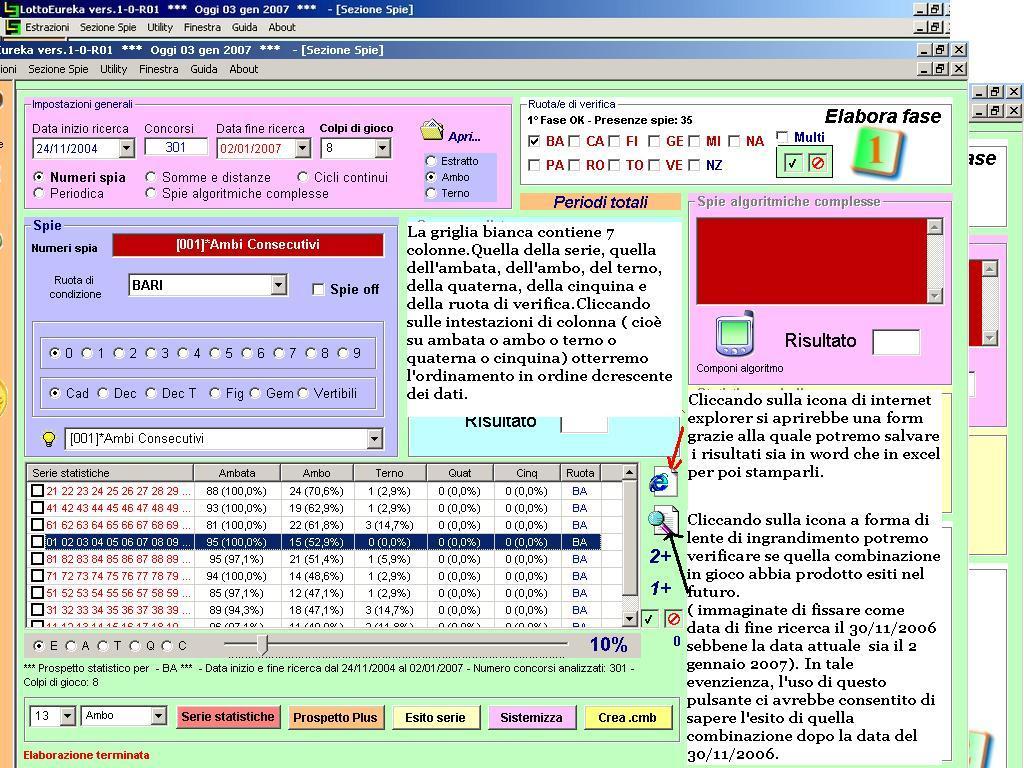Click the Elabora fase number 1 icon
The width and height of the screenshot is (1024, 768).
coord(877,152)
